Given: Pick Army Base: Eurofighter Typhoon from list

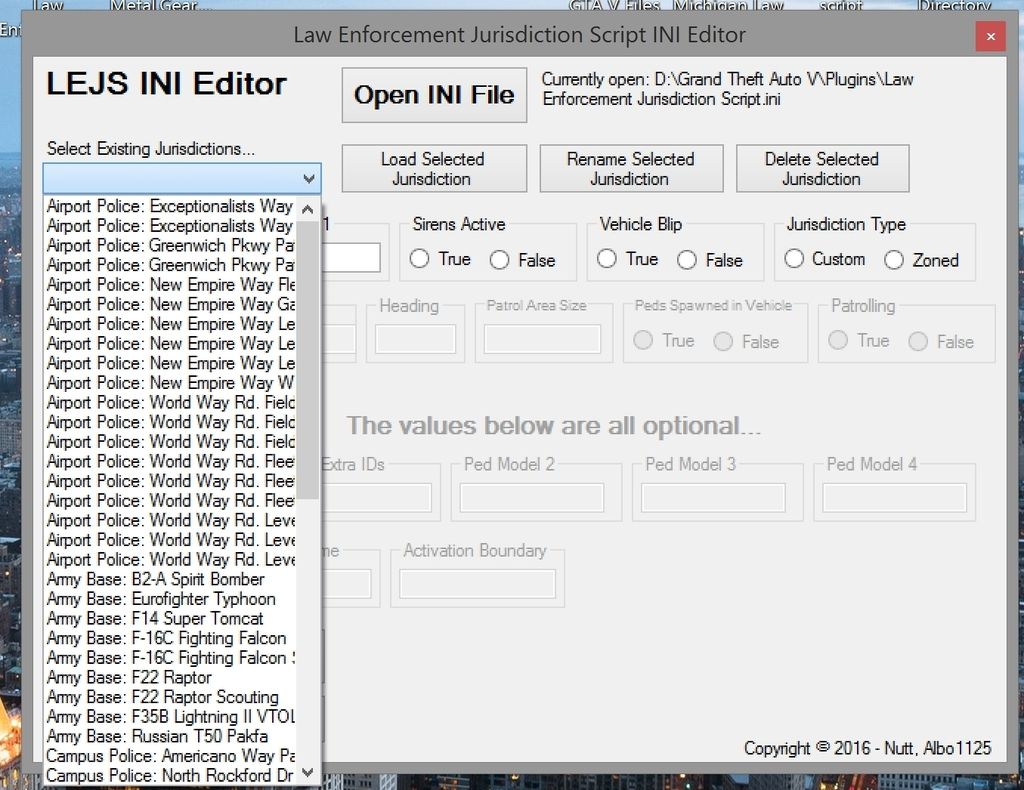Looking at the screenshot, I should point(161,599).
